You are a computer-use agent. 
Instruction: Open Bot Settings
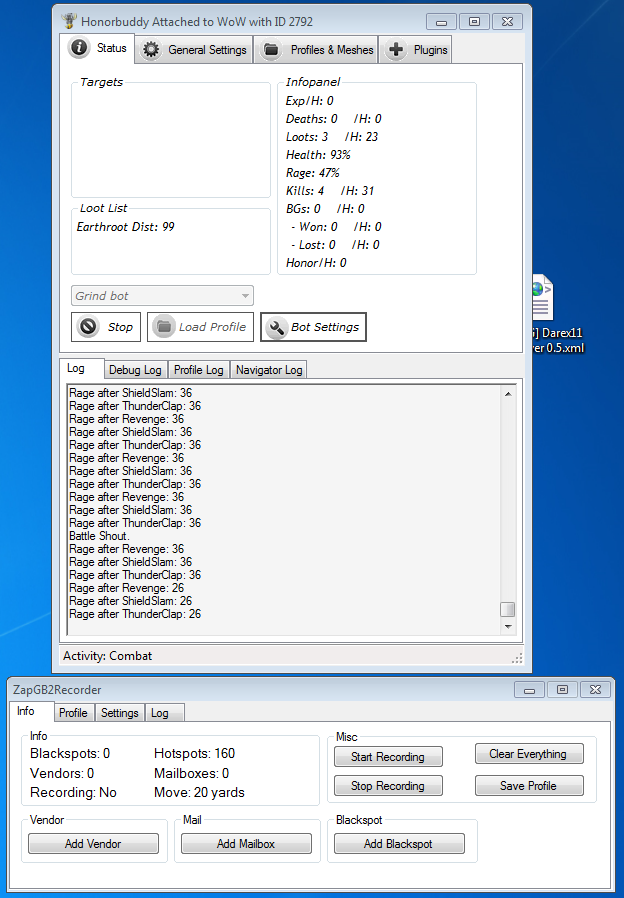point(313,327)
